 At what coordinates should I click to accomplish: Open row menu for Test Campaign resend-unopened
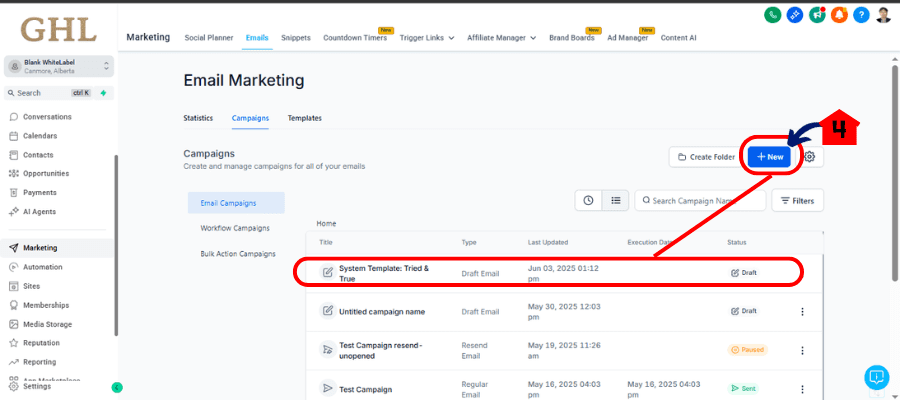click(802, 350)
